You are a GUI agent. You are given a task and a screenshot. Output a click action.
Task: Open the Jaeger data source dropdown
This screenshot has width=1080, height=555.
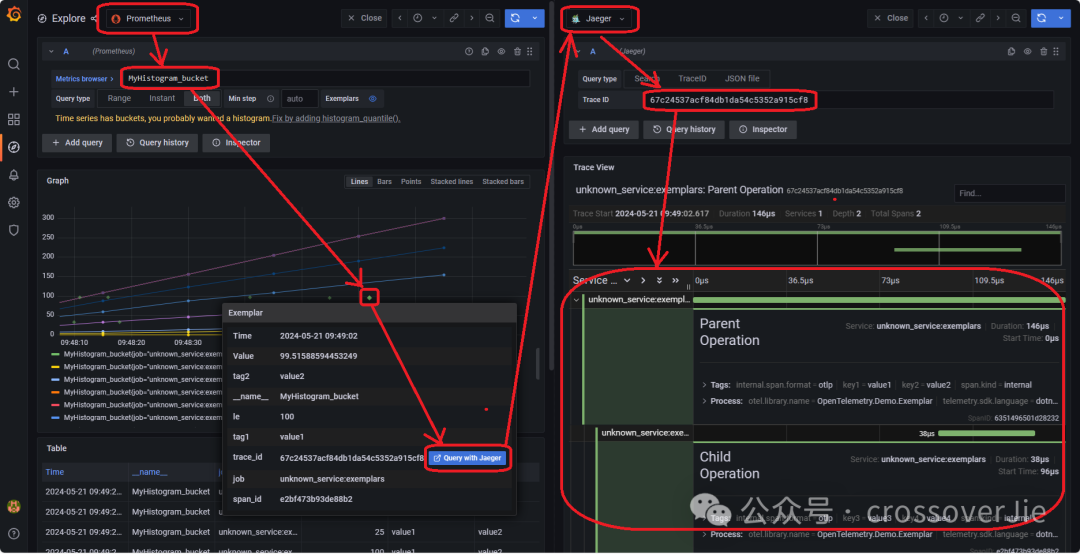point(599,19)
